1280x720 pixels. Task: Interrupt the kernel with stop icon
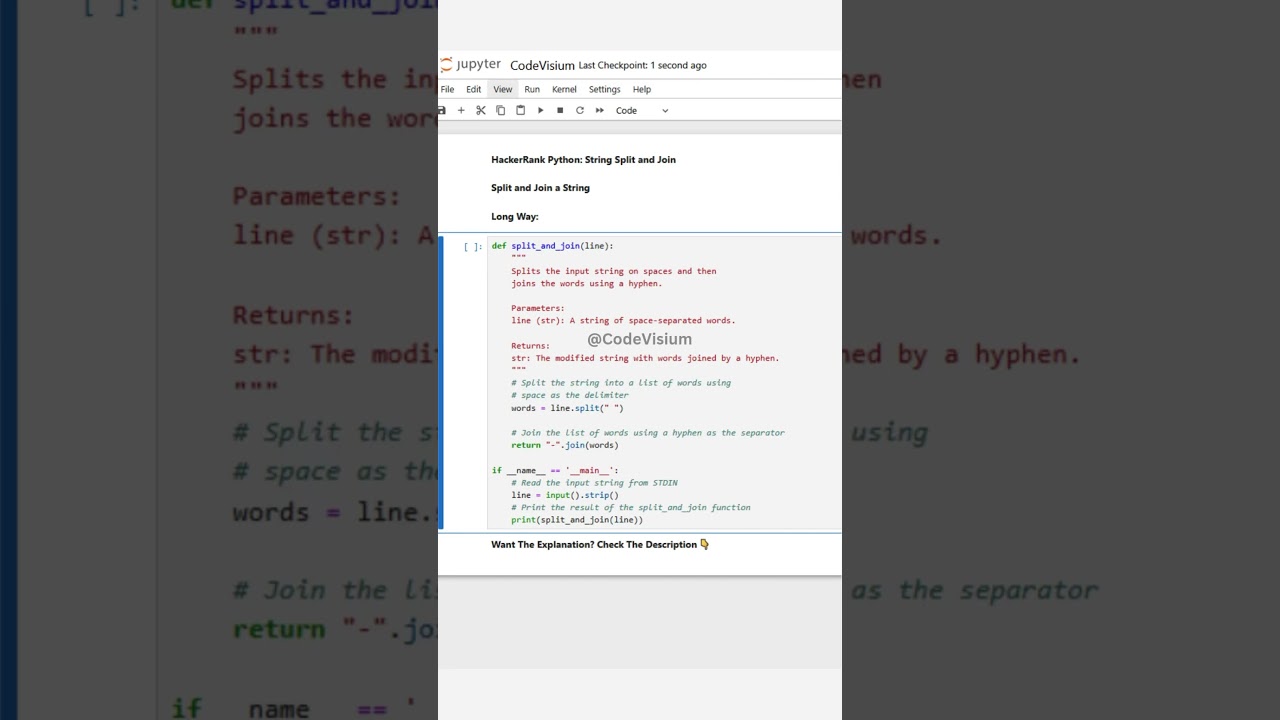point(560,110)
